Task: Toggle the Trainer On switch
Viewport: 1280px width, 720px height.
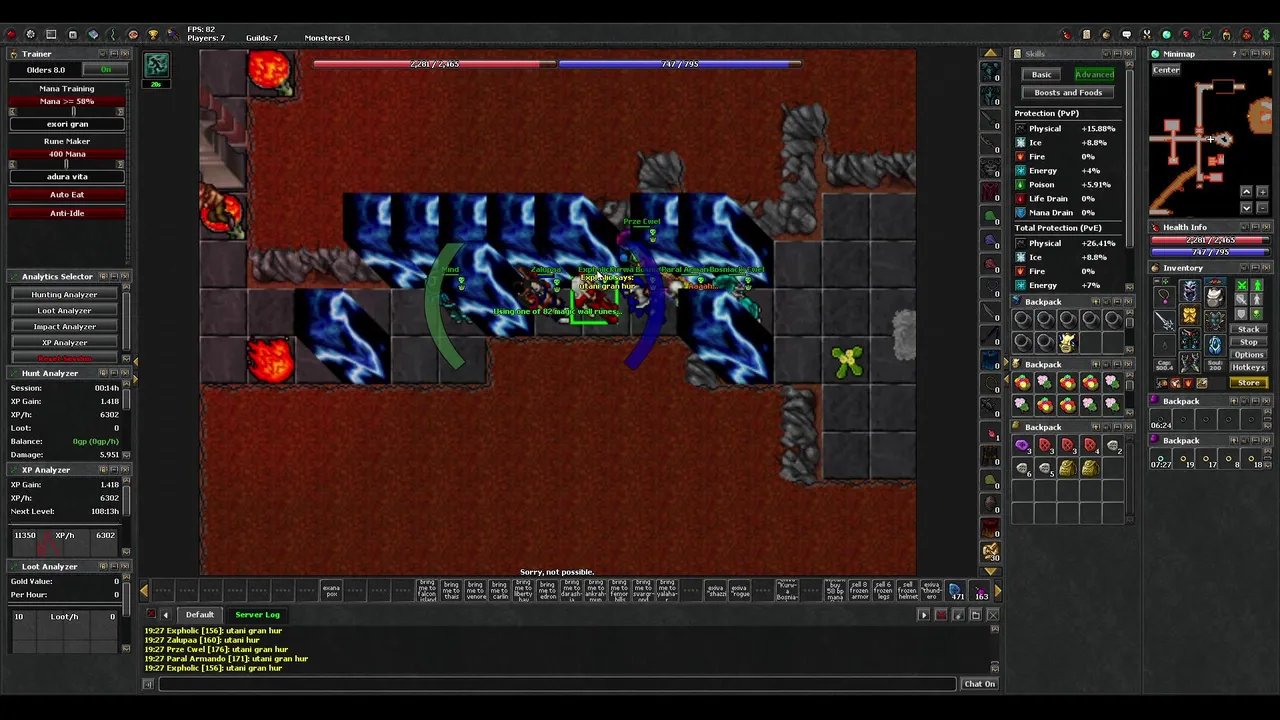Action: coord(105,70)
